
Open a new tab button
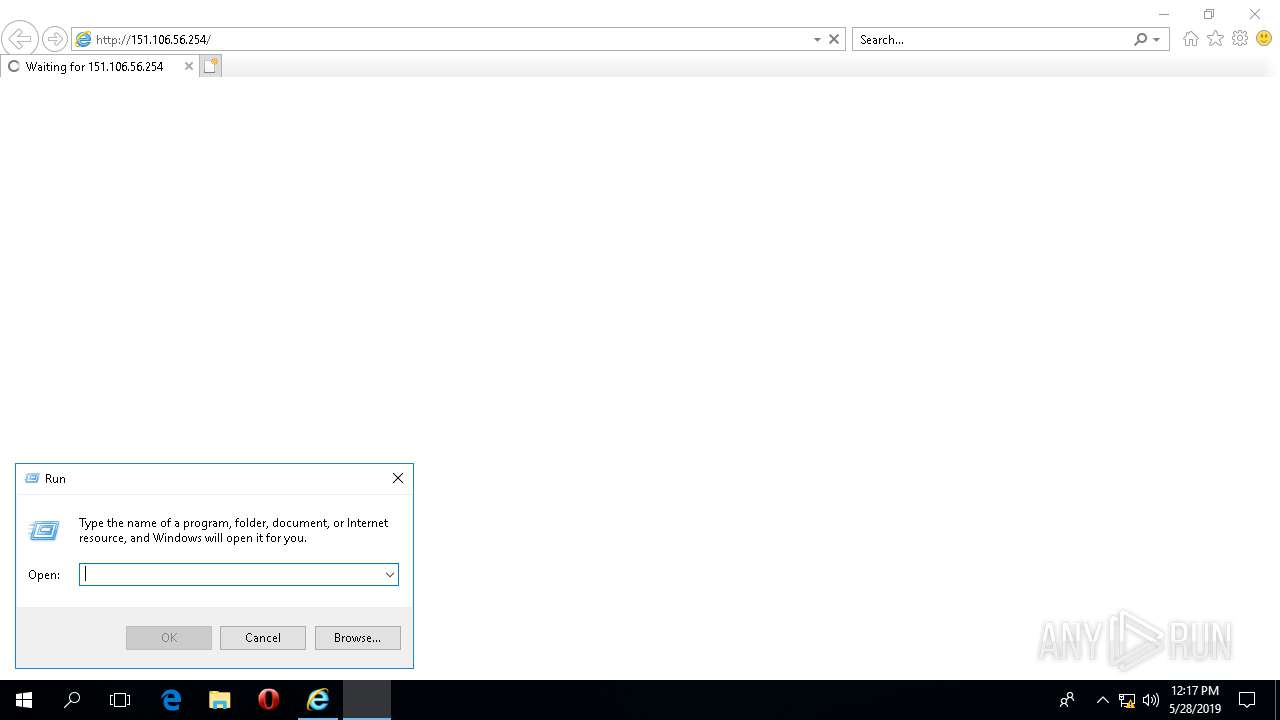[x=210, y=66]
